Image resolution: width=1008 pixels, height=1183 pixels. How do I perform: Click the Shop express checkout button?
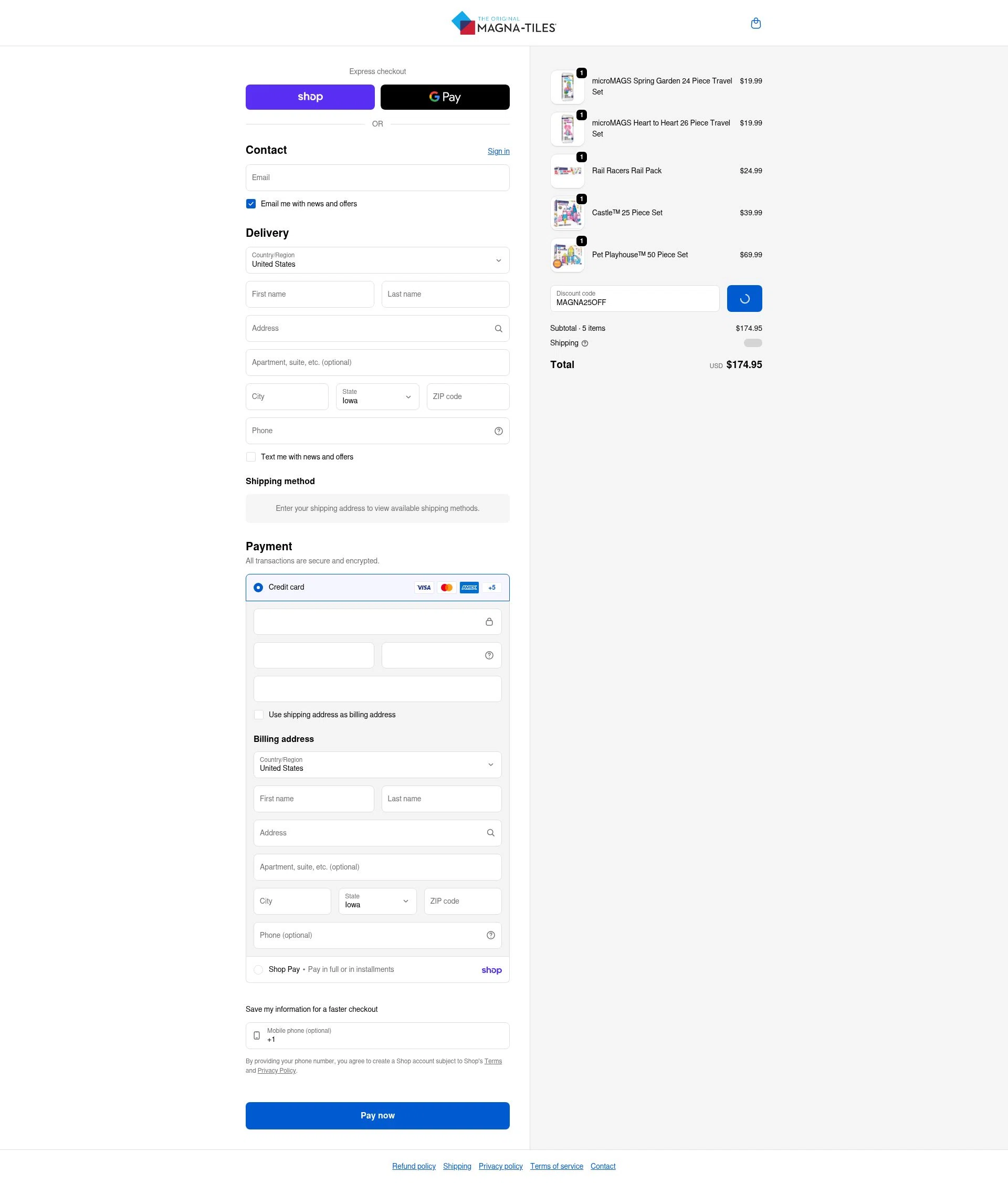[x=310, y=97]
